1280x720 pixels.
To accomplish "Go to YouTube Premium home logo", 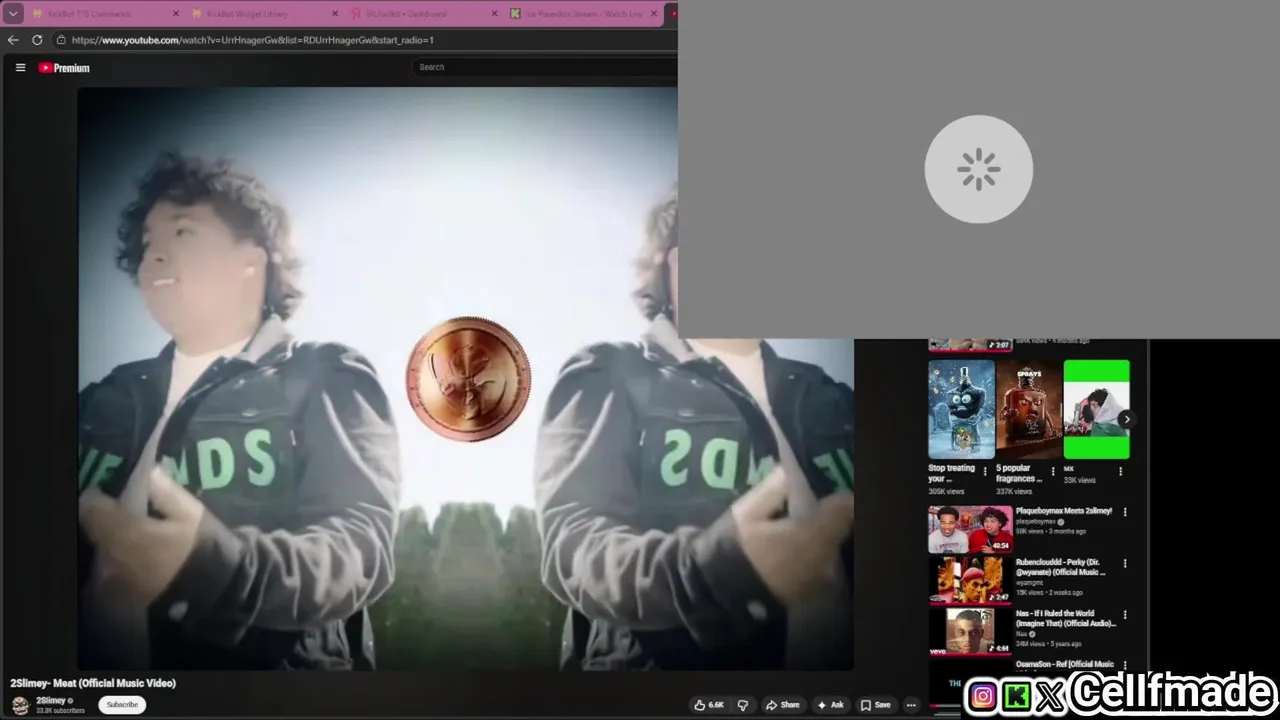I will [x=64, y=68].
